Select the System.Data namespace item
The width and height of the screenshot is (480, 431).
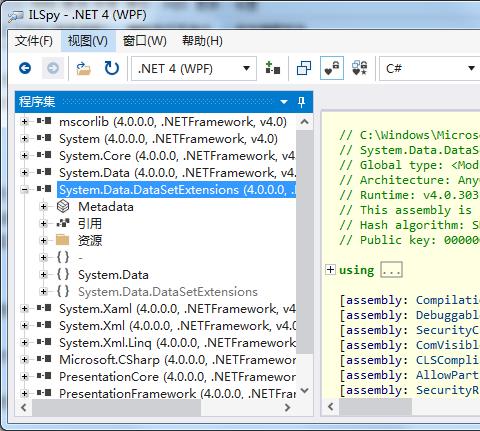(x=113, y=275)
